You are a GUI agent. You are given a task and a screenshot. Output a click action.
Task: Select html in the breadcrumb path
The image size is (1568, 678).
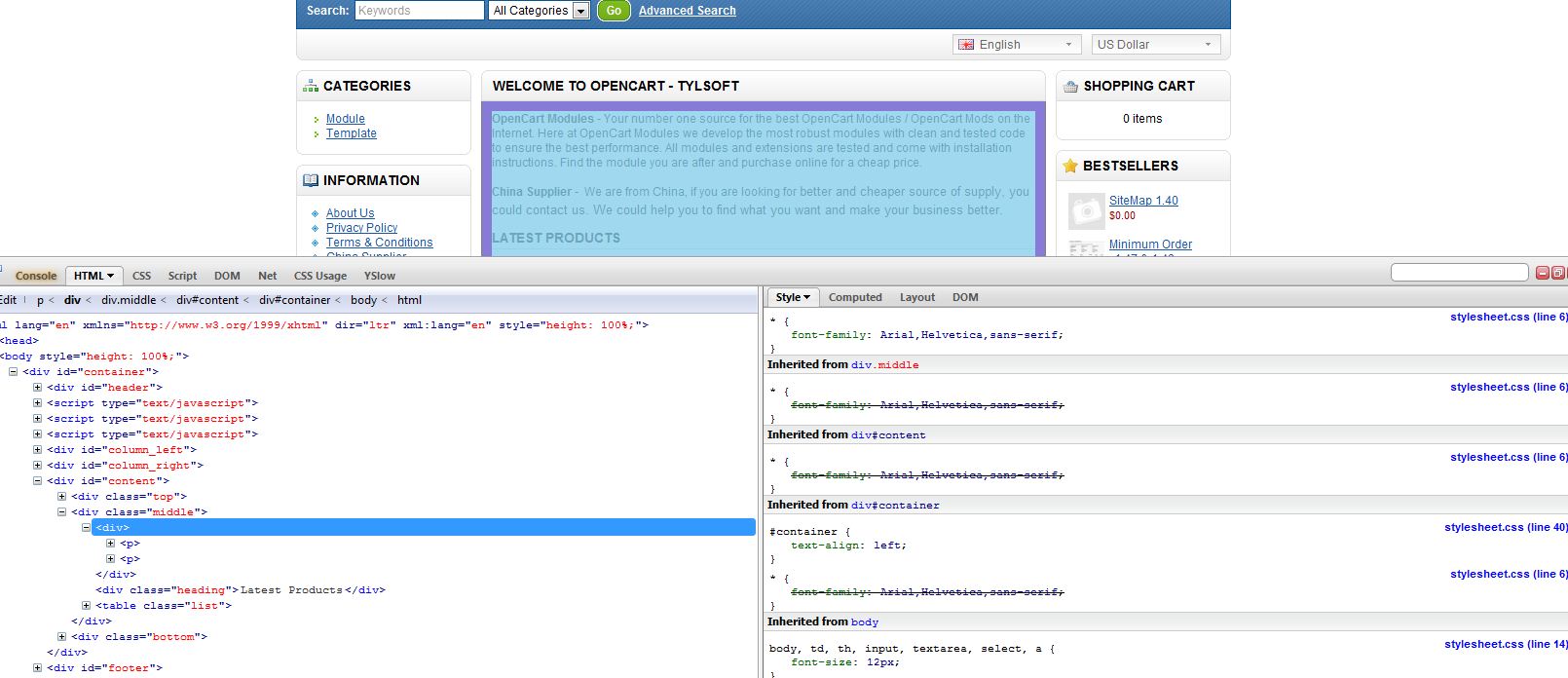tap(409, 300)
